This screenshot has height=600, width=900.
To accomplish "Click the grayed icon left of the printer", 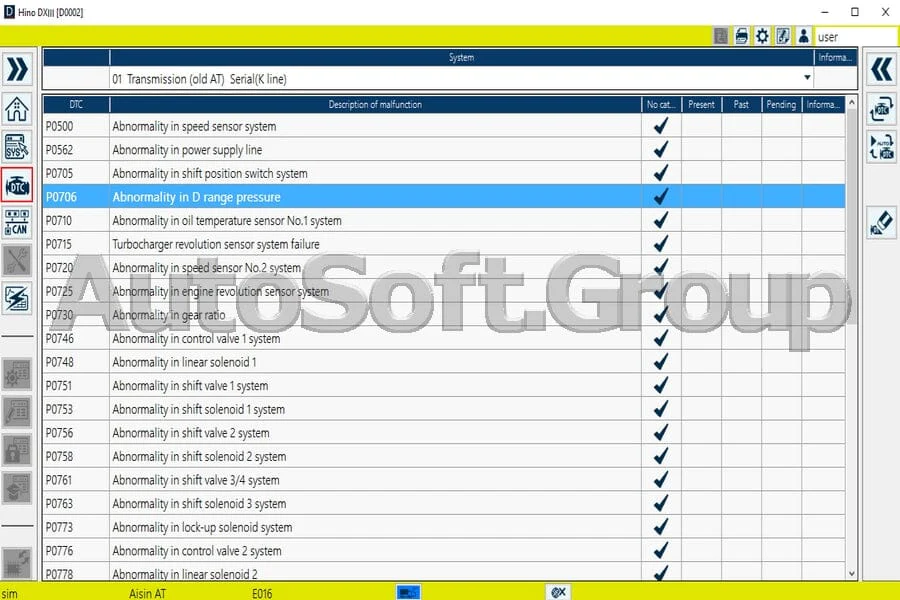I will coord(721,36).
